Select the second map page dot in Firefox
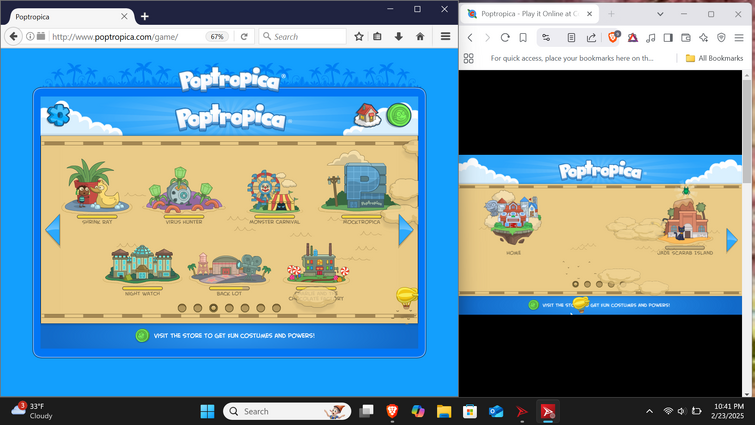This screenshot has width=755, height=425. tap(198, 308)
